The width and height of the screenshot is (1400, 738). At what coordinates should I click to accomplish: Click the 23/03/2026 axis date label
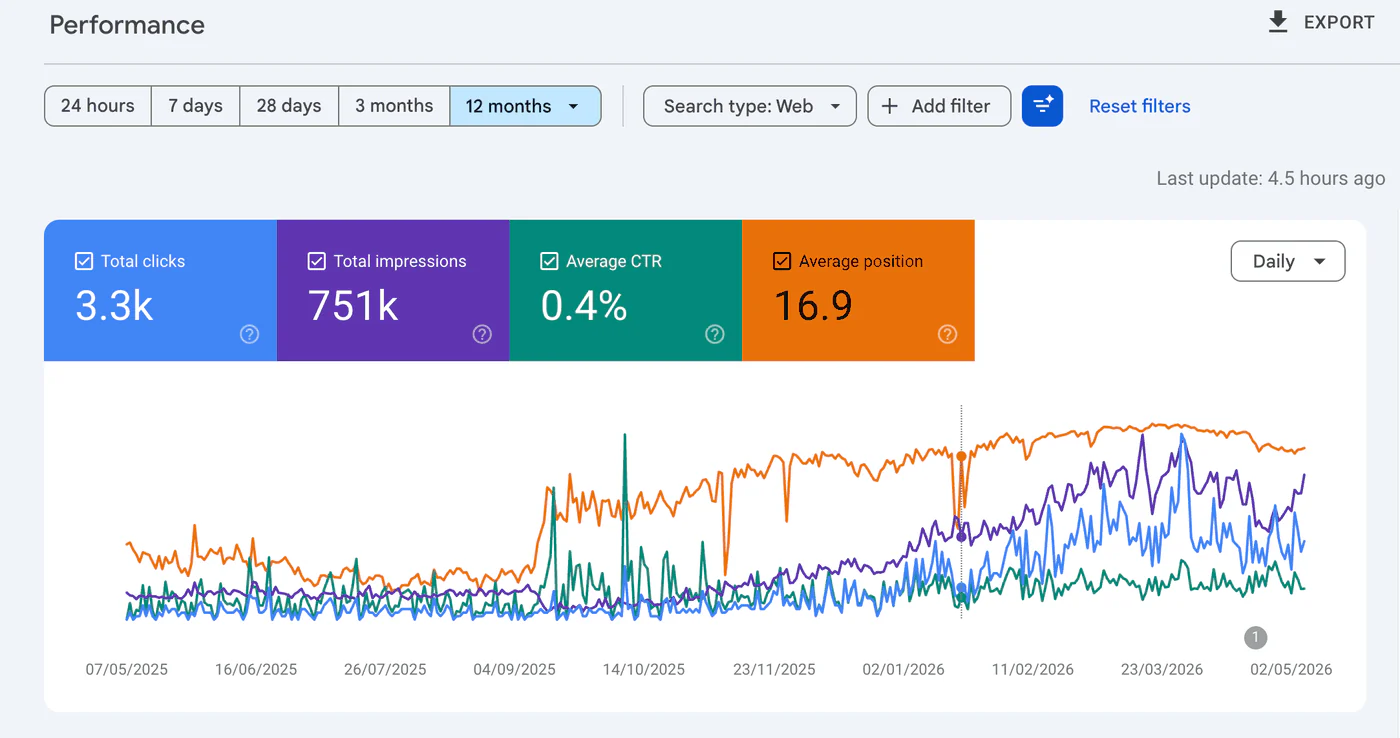[x=1162, y=669]
